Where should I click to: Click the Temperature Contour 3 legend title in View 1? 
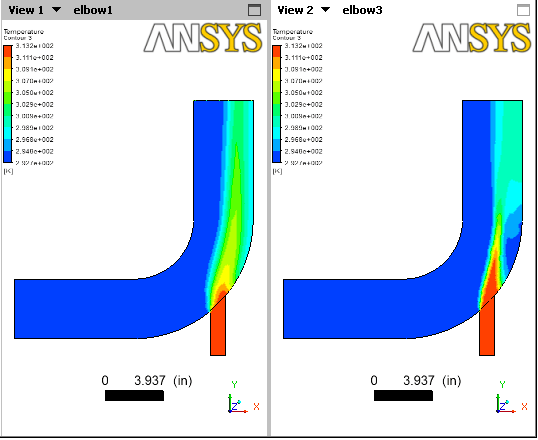pos(24,34)
